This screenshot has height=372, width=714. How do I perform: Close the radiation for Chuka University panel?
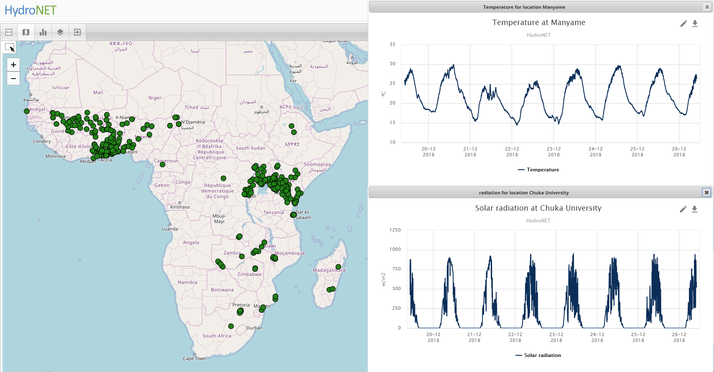tap(706, 193)
